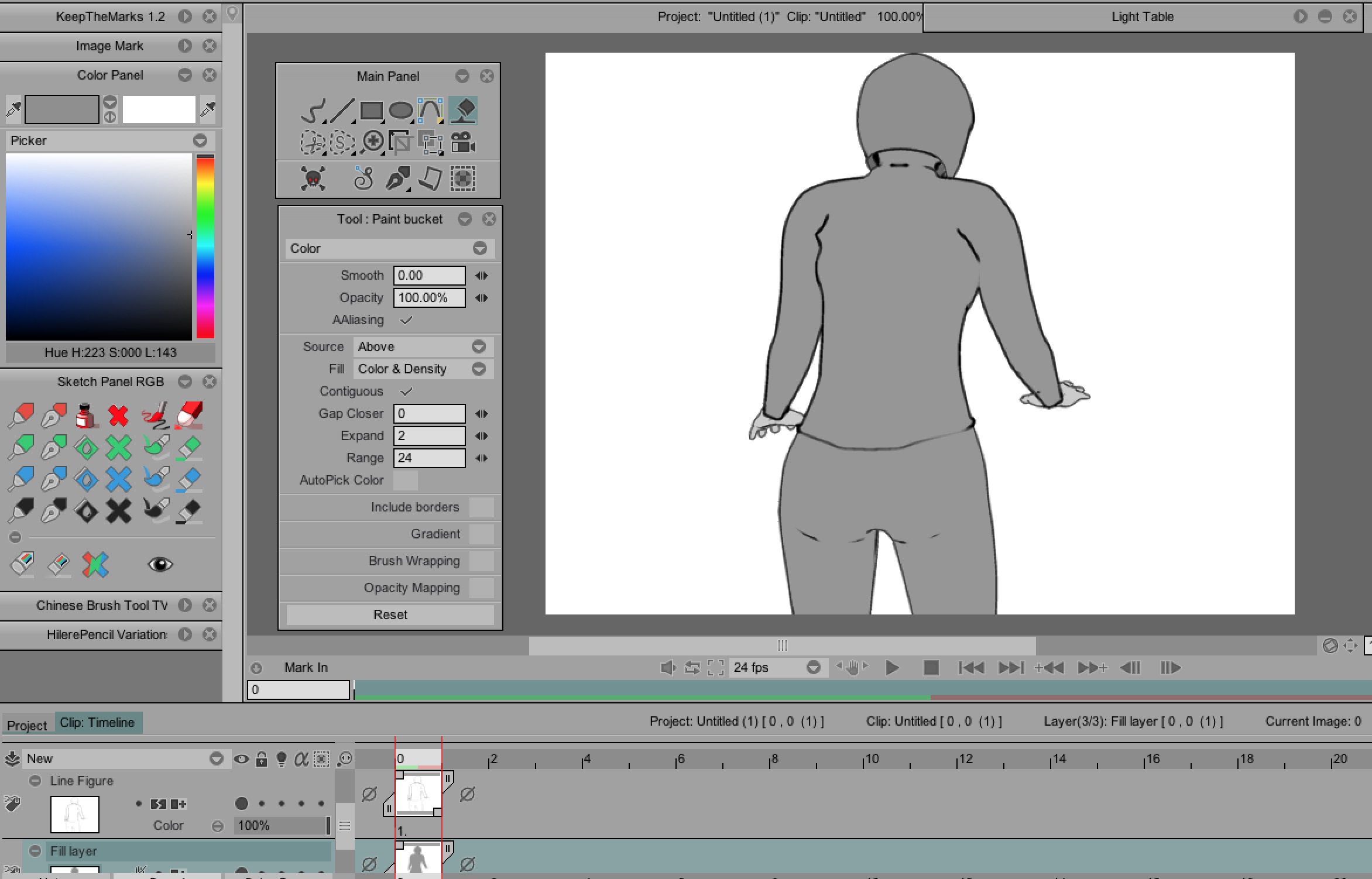Click the red X in Sketch Panel
The height and width of the screenshot is (879, 1372).
click(118, 416)
